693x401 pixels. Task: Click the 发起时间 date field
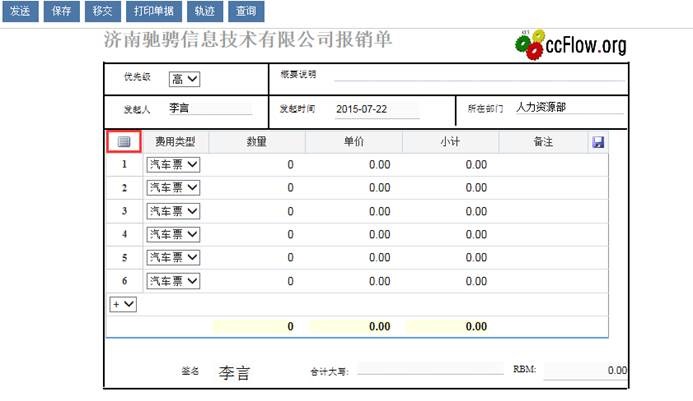[375, 108]
